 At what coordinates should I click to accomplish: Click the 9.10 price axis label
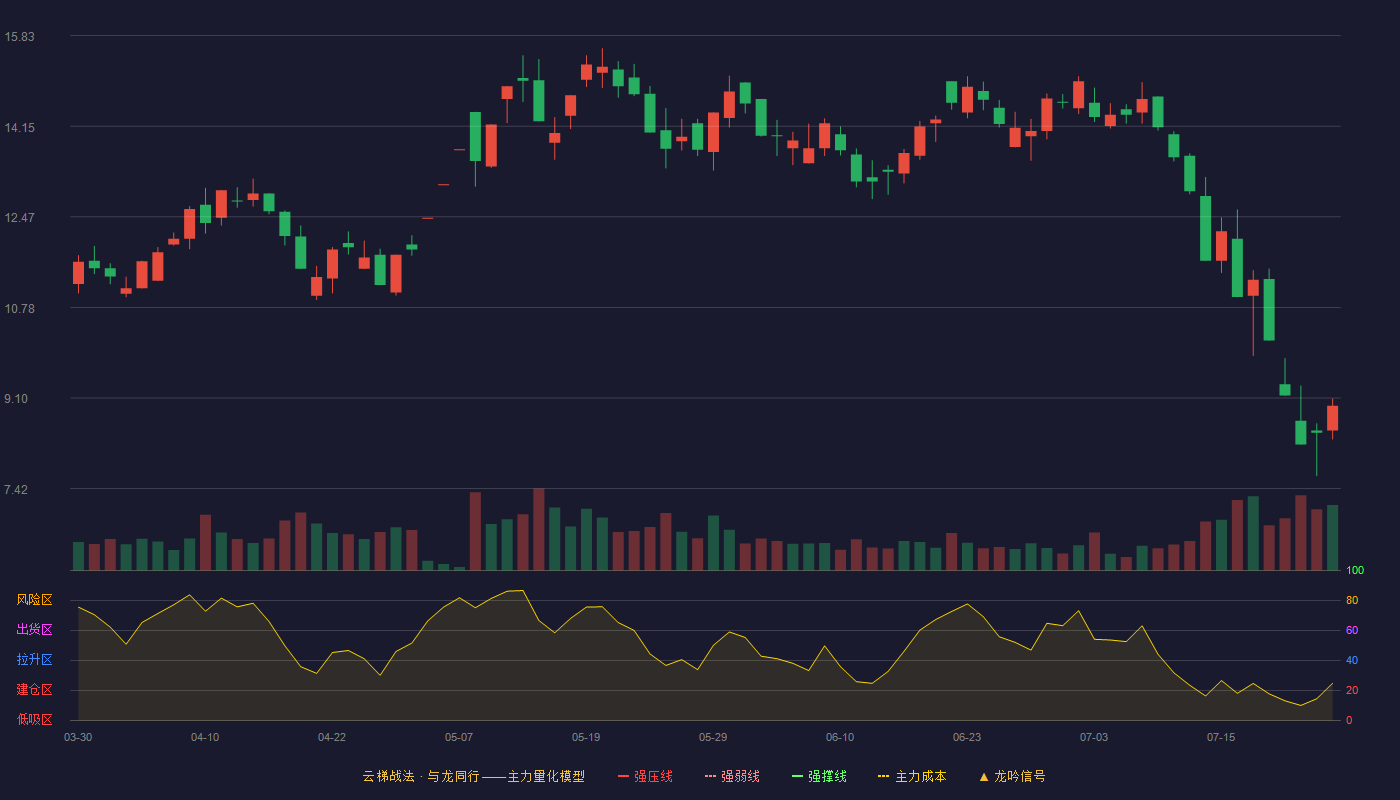[19, 399]
